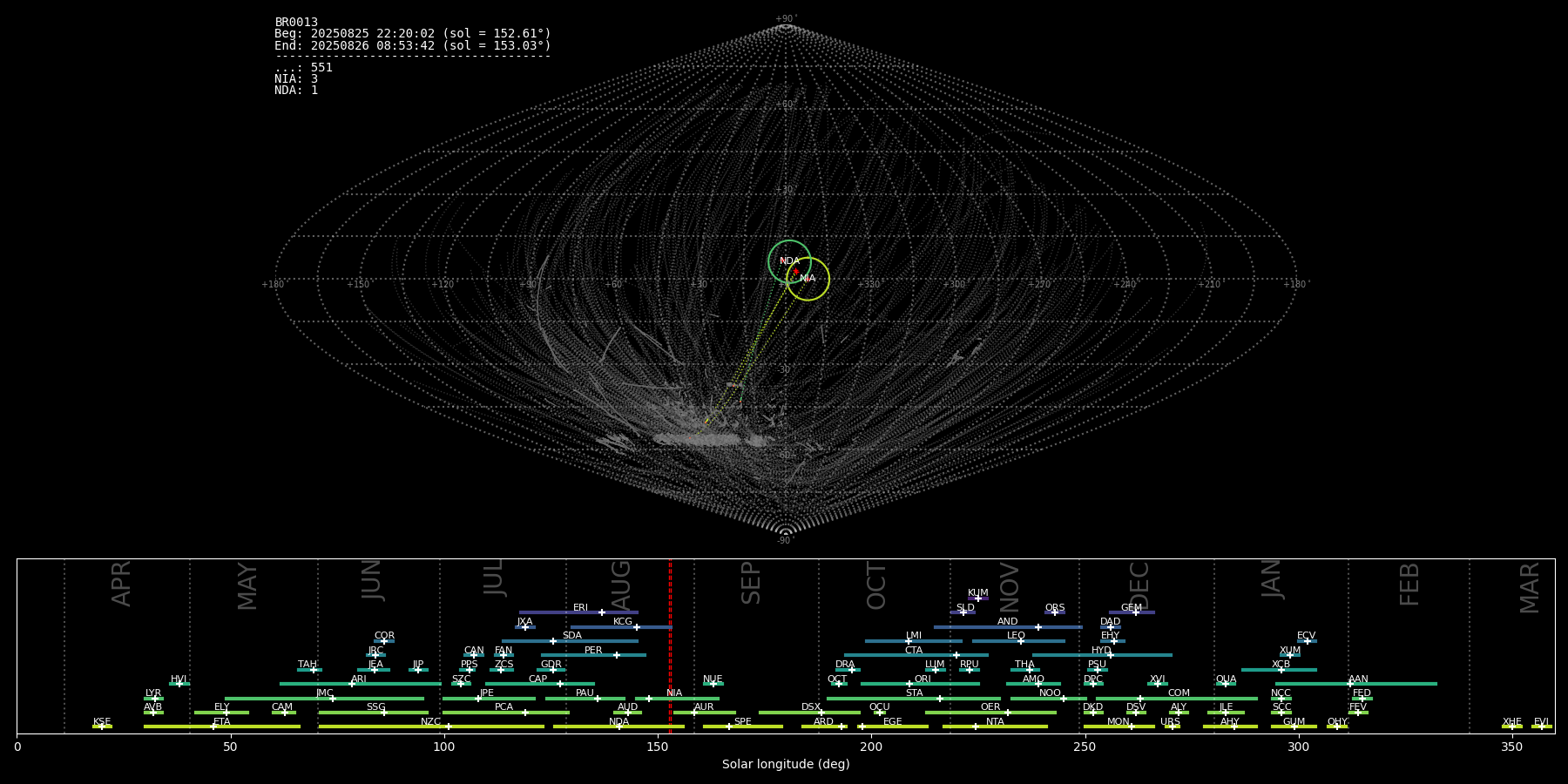The image size is (1568, 784).
Task: Click the '...: 551' sporadic count line
Action: point(303,68)
